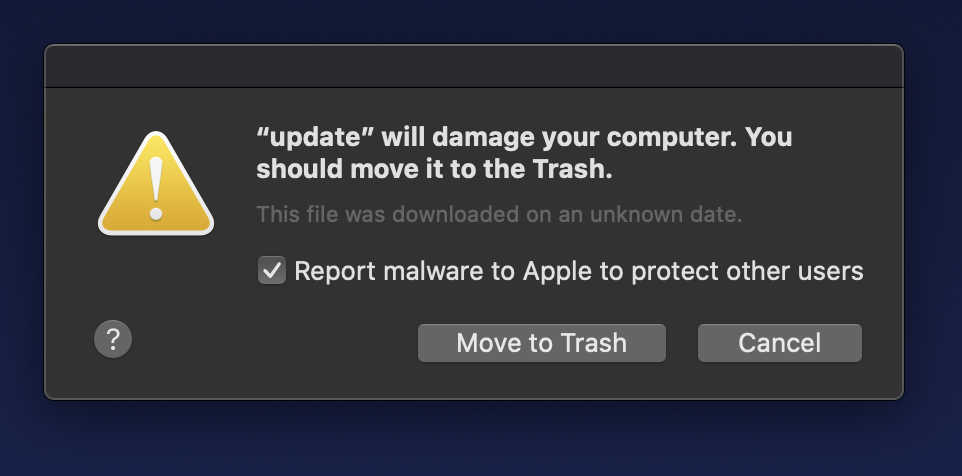962x476 pixels.
Task: Toggle the checkmark box beside Report malware
Action: pos(272,270)
